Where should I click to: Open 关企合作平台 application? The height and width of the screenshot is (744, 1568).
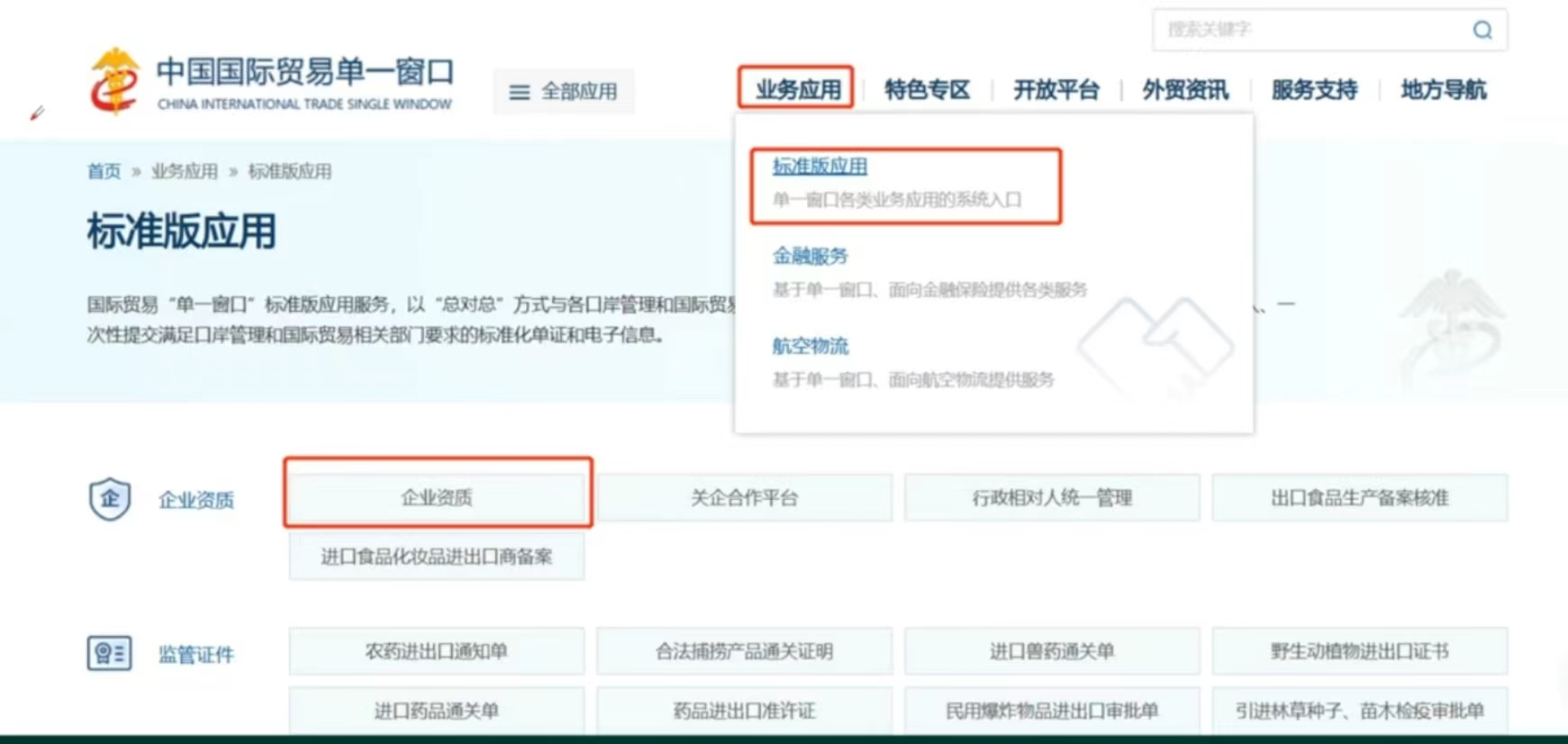coord(744,497)
